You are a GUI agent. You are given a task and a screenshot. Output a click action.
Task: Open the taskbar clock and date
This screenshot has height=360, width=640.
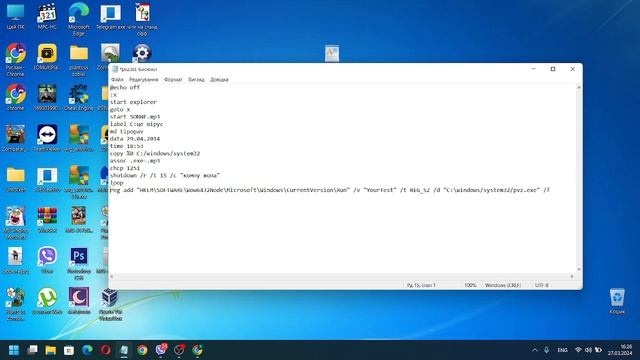point(620,350)
